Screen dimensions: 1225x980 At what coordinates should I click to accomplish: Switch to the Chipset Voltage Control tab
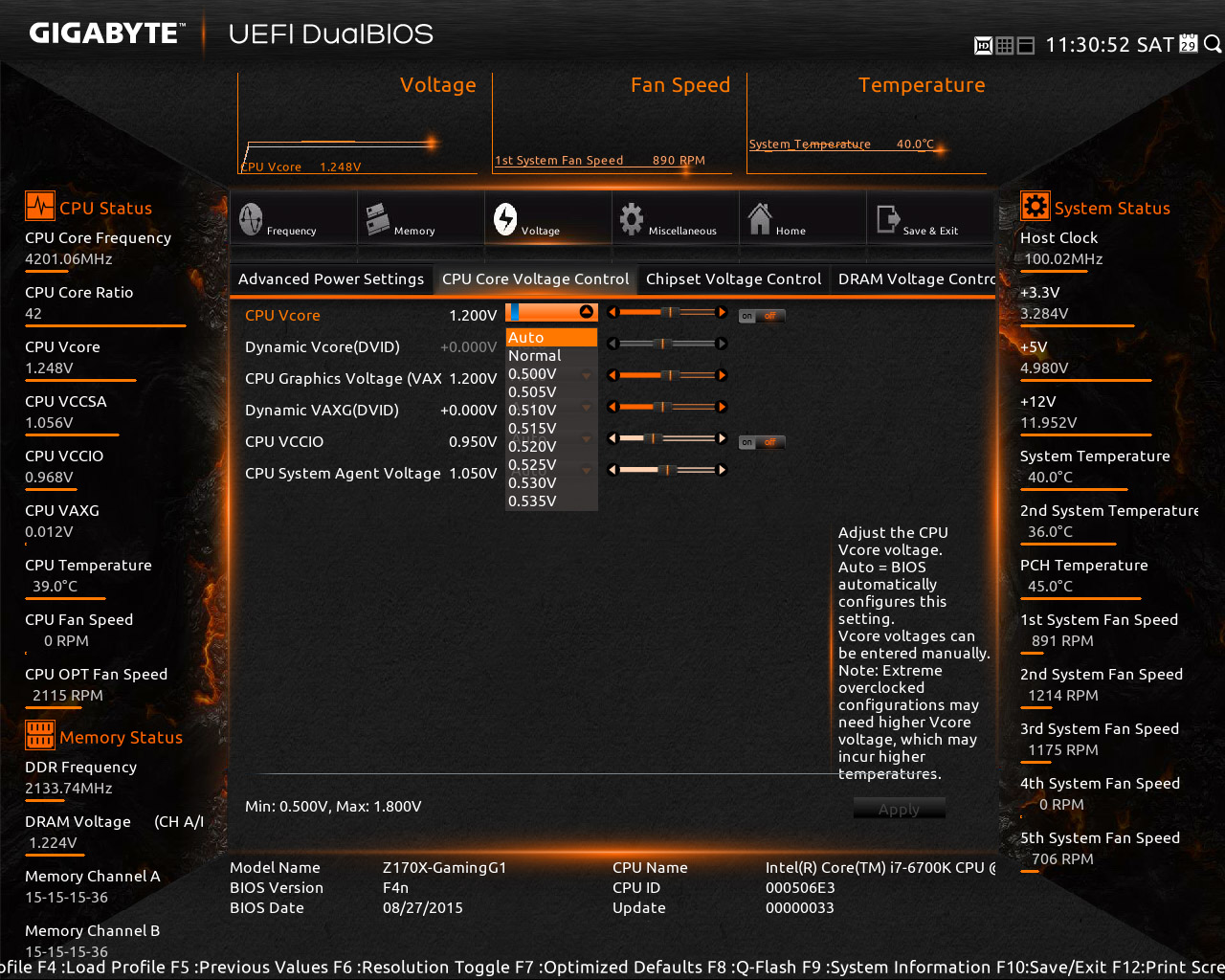pyautogui.click(x=733, y=278)
